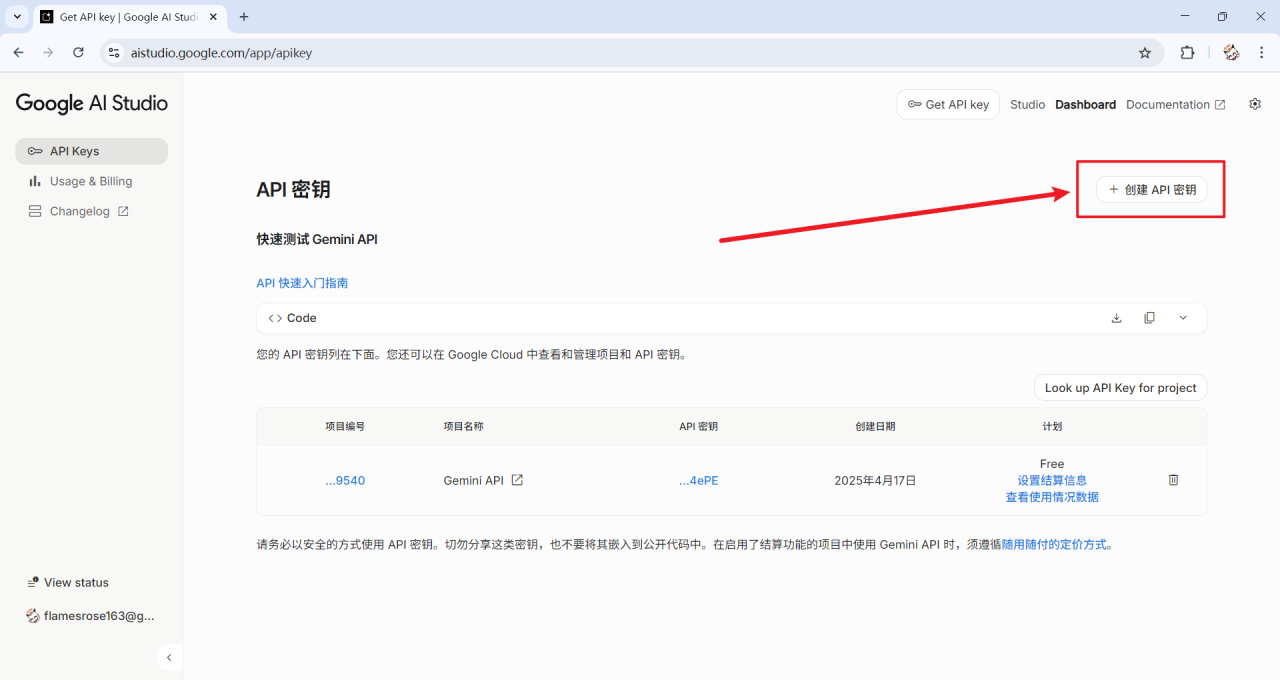Go back to the previous page
This screenshot has width=1280, height=680.
[x=18, y=53]
